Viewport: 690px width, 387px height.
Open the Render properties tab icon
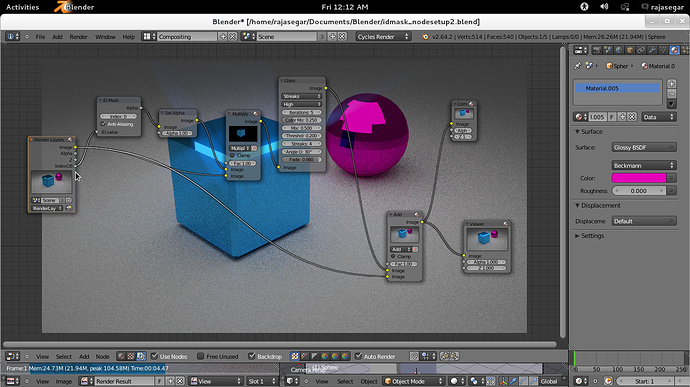597,50
